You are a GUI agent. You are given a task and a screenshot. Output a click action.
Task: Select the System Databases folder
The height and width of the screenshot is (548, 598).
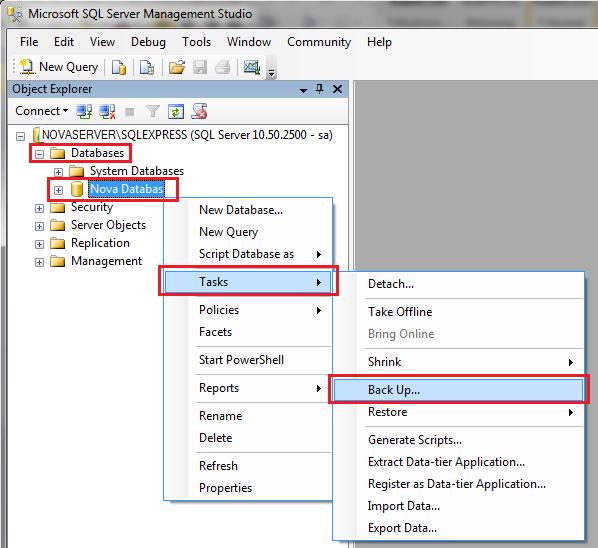(x=137, y=171)
